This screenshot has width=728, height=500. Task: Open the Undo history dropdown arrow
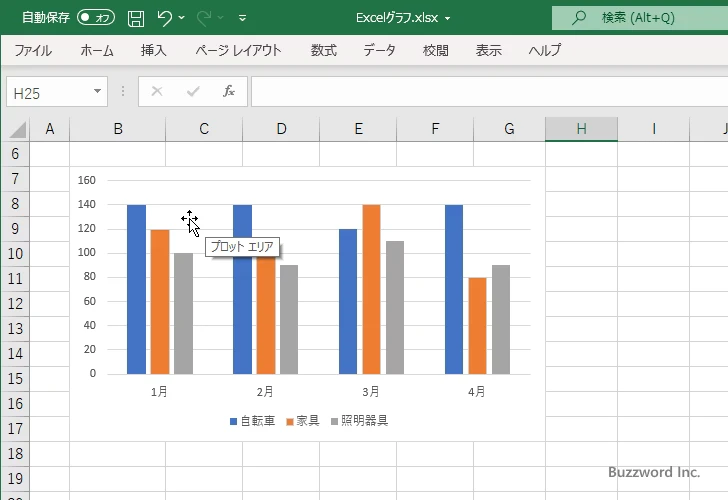[182, 18]
